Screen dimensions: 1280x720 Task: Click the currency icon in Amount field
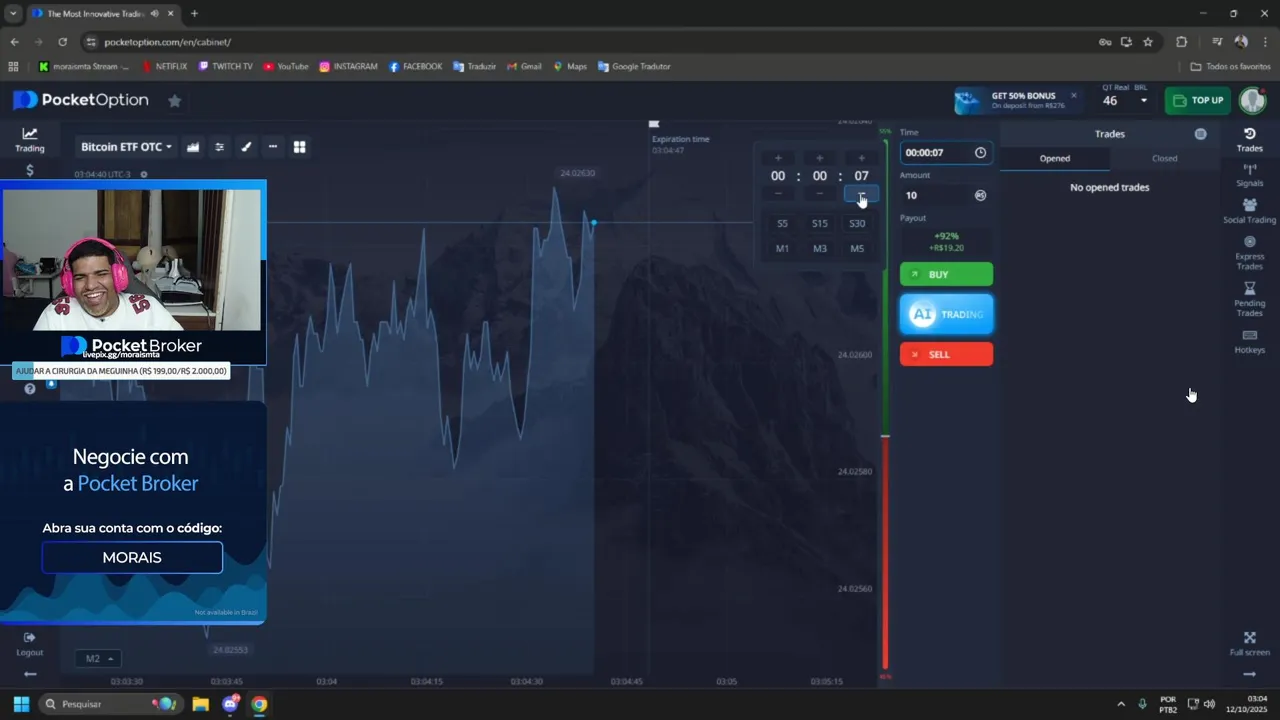tap(980, 195)
